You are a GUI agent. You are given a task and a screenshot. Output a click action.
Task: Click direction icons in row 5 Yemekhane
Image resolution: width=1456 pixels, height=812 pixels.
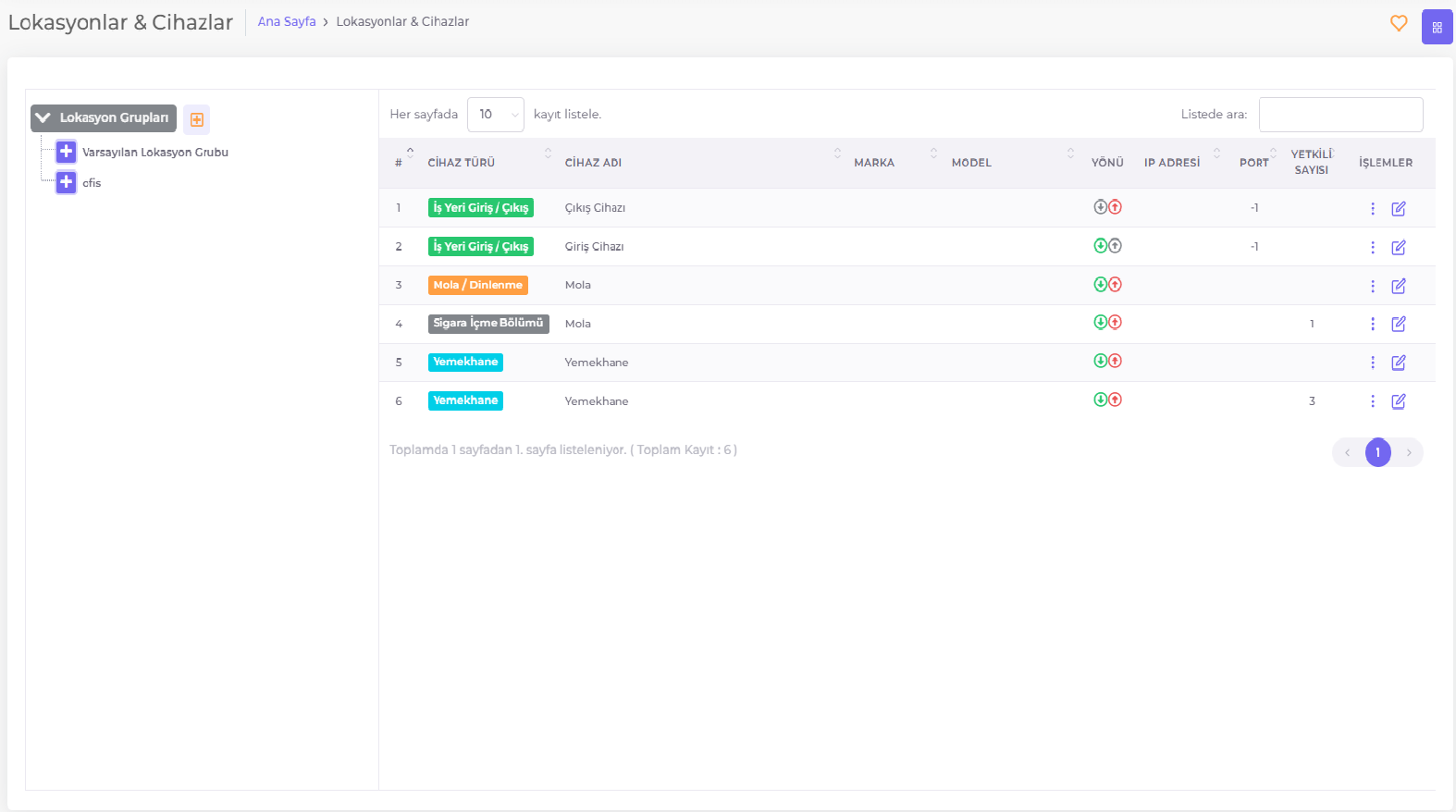click(x=1107, y=362)
